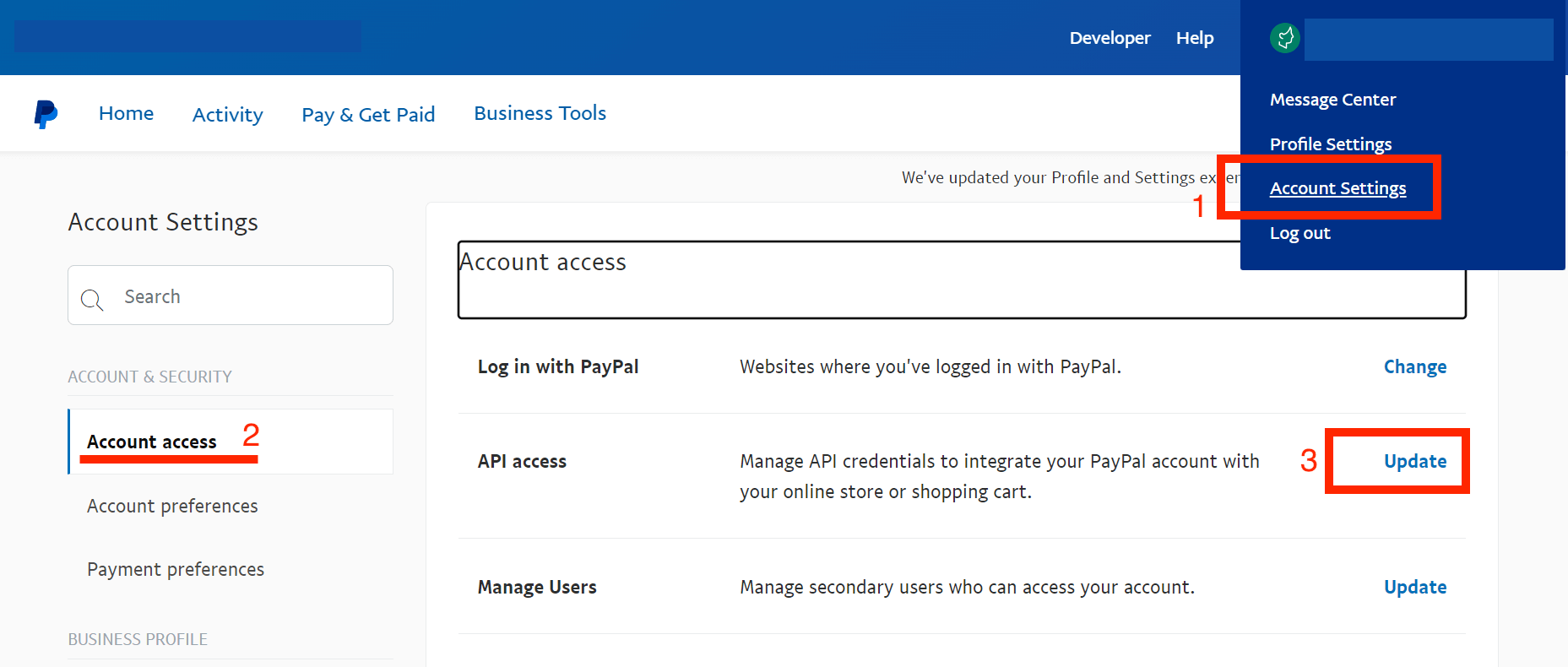1568x667 pixels.
Task: Click Change for Log in with PayPal
Action: 1414,367
